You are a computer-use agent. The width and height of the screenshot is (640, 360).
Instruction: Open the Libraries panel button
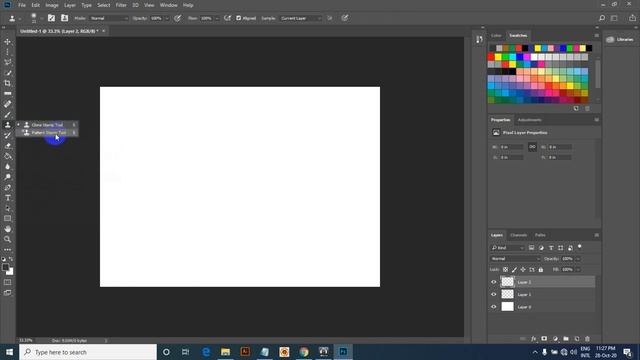(620, 40)
